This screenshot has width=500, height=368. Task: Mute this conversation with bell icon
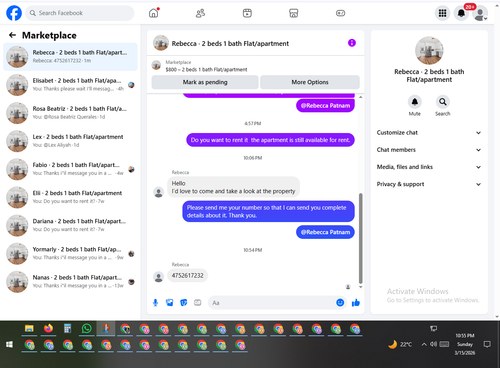(415, 102)
